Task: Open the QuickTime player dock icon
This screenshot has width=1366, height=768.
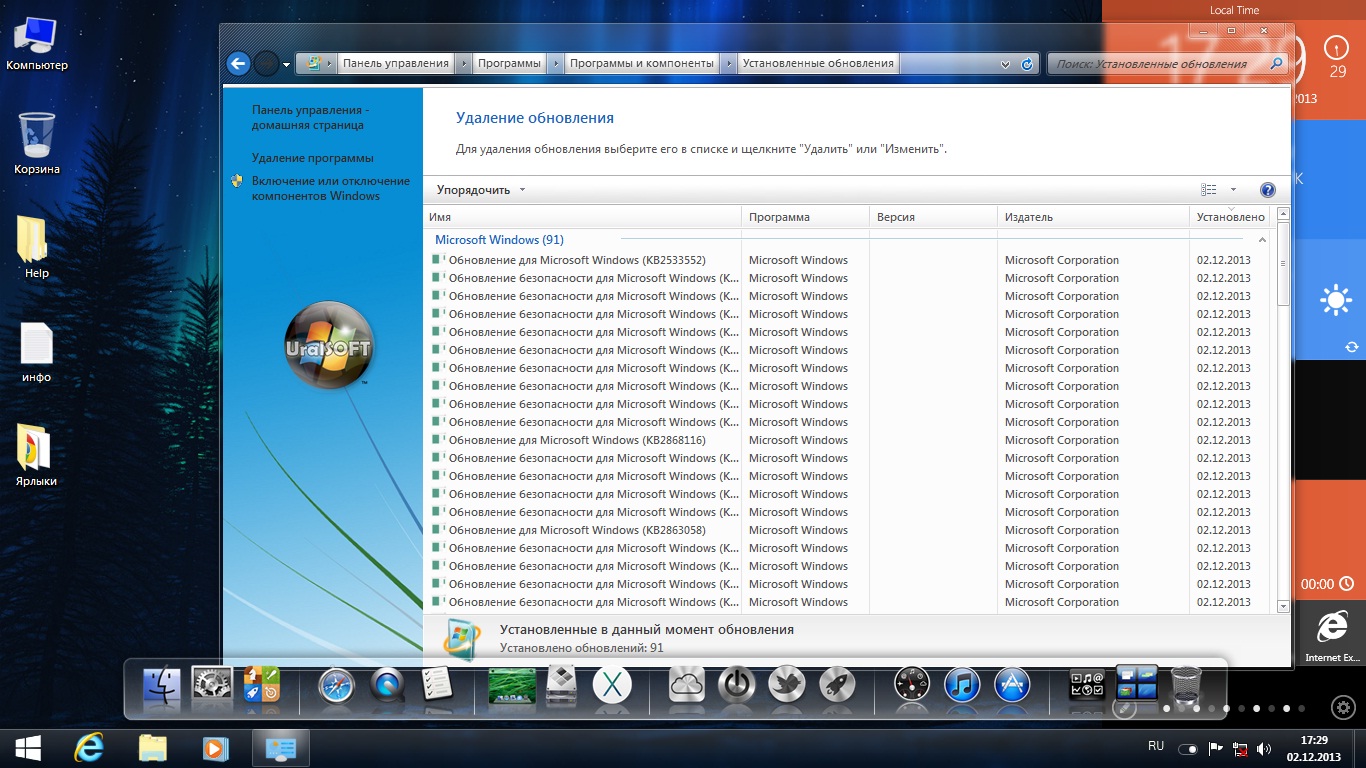Action: click(x=386, y=686)
